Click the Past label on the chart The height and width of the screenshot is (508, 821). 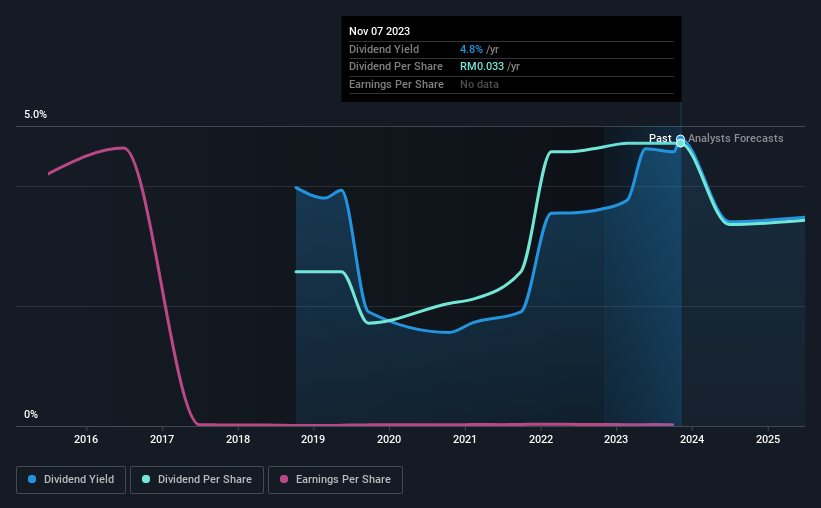[660, 138]
